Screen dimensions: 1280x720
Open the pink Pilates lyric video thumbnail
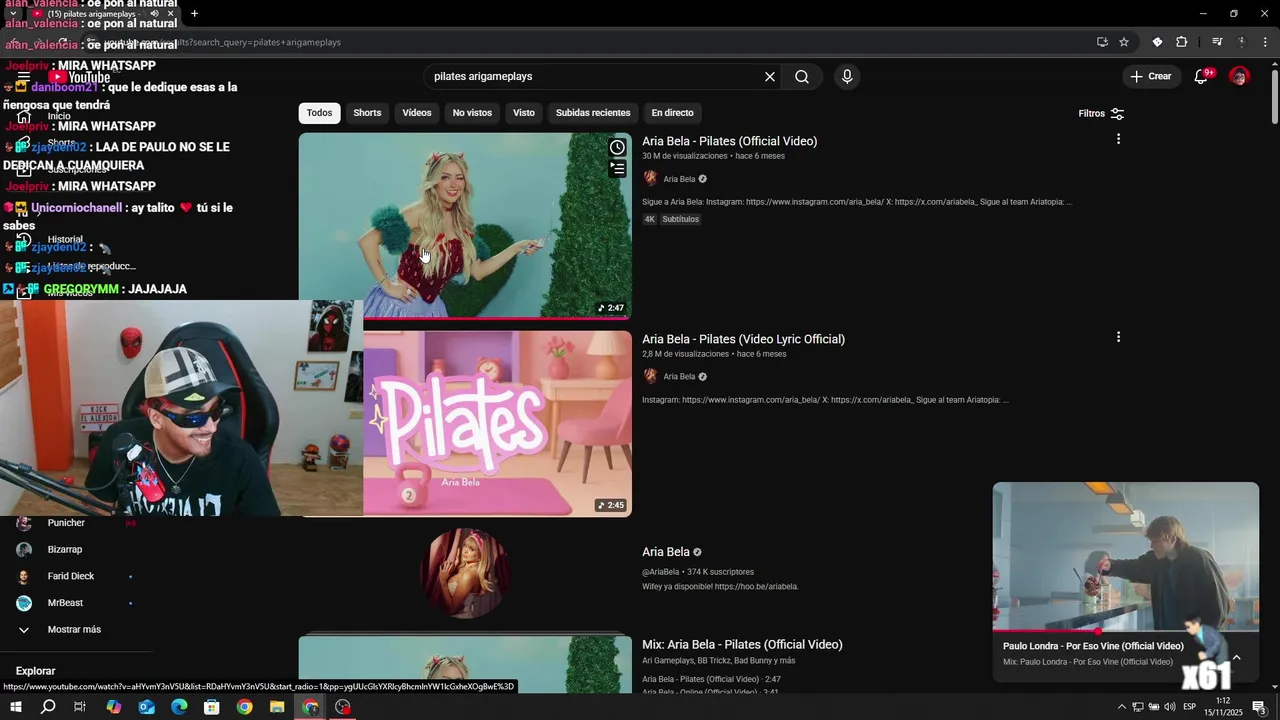(497, 424)
